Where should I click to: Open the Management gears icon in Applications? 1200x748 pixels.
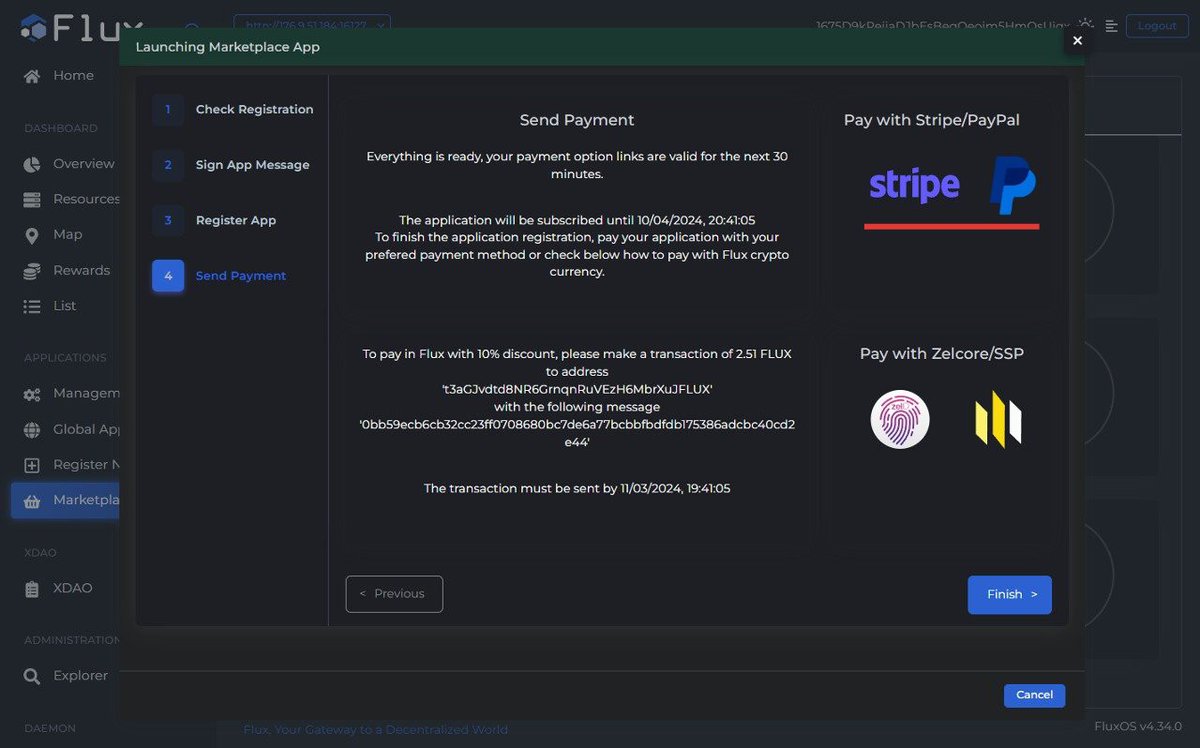pos(32,394)
